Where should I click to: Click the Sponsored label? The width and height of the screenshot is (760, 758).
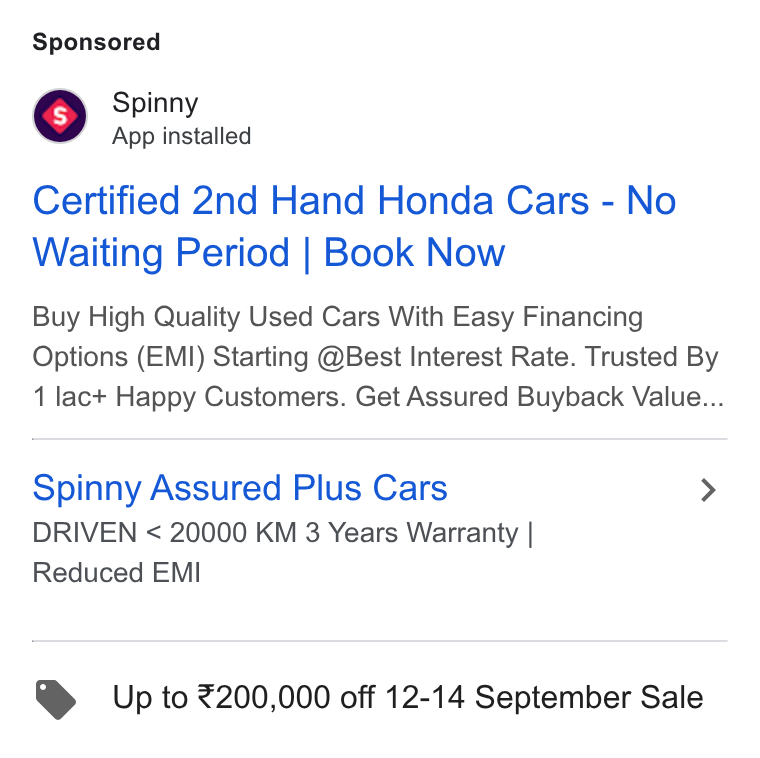[x=96, y=42]
